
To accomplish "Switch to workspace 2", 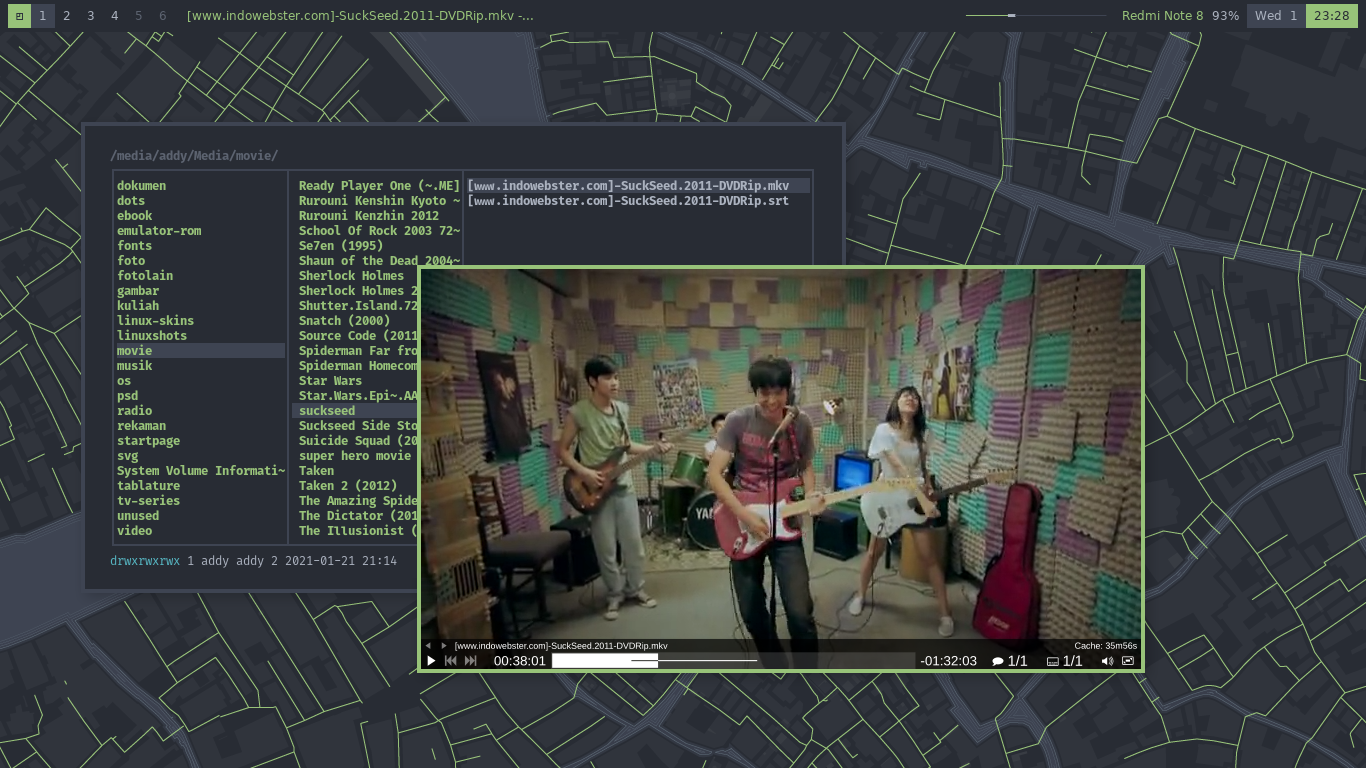I will (66, 16).
